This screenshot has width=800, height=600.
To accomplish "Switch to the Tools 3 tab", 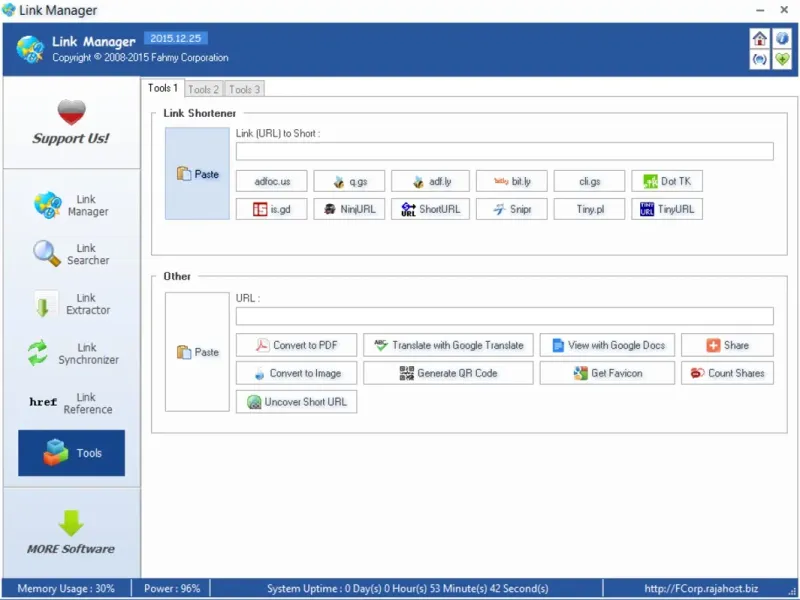I will (x=244, y=89).
